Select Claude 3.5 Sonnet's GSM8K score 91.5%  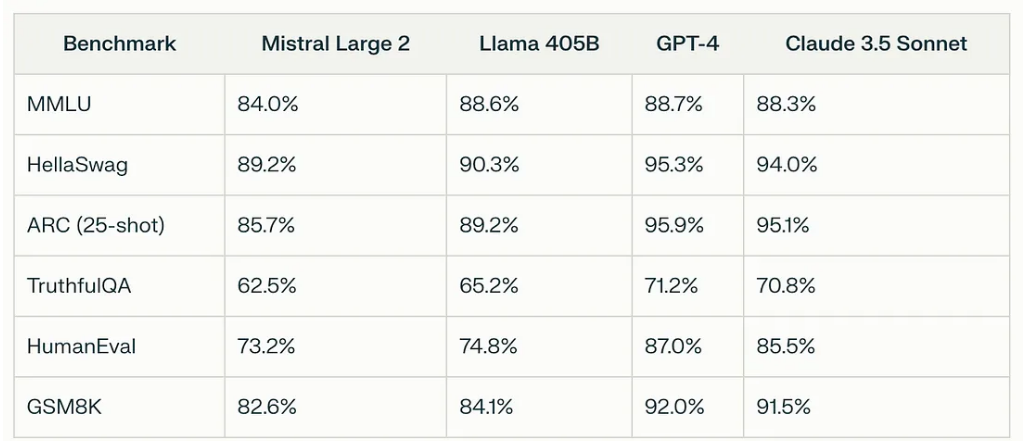coord(783,408)
